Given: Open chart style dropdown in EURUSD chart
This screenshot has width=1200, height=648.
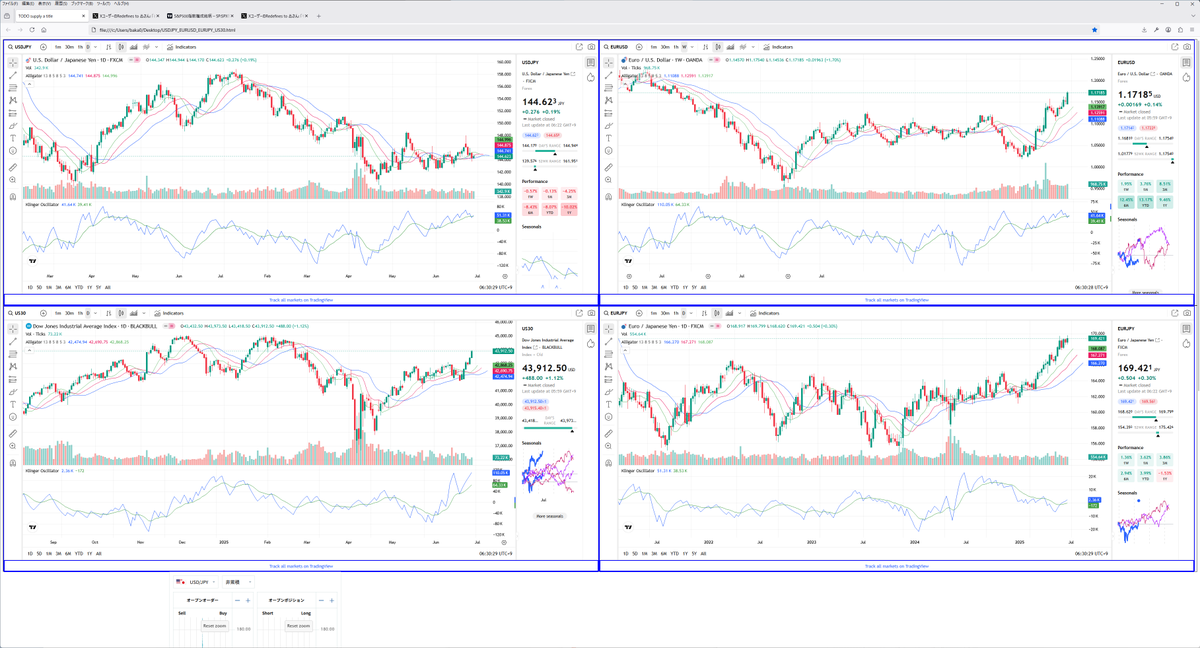Looking at the screenshot, I should click(753, 47).
